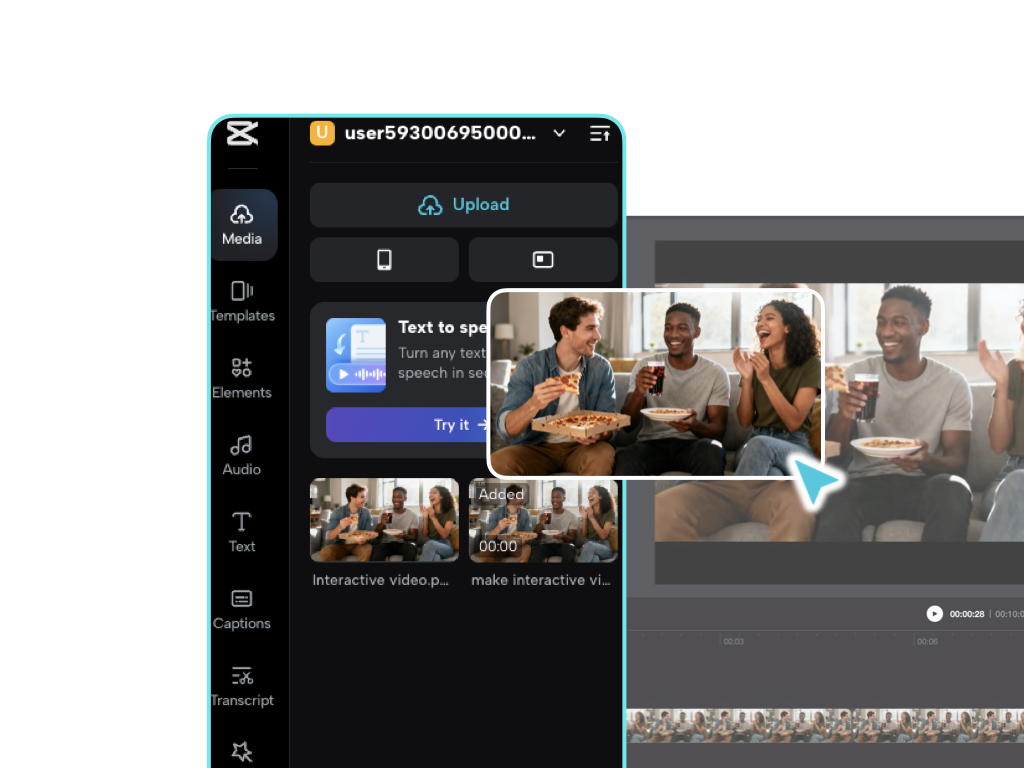This screenshot has height=768, width=1024.
Task: Open the Elements panel
Action: [x=241, y=377]
